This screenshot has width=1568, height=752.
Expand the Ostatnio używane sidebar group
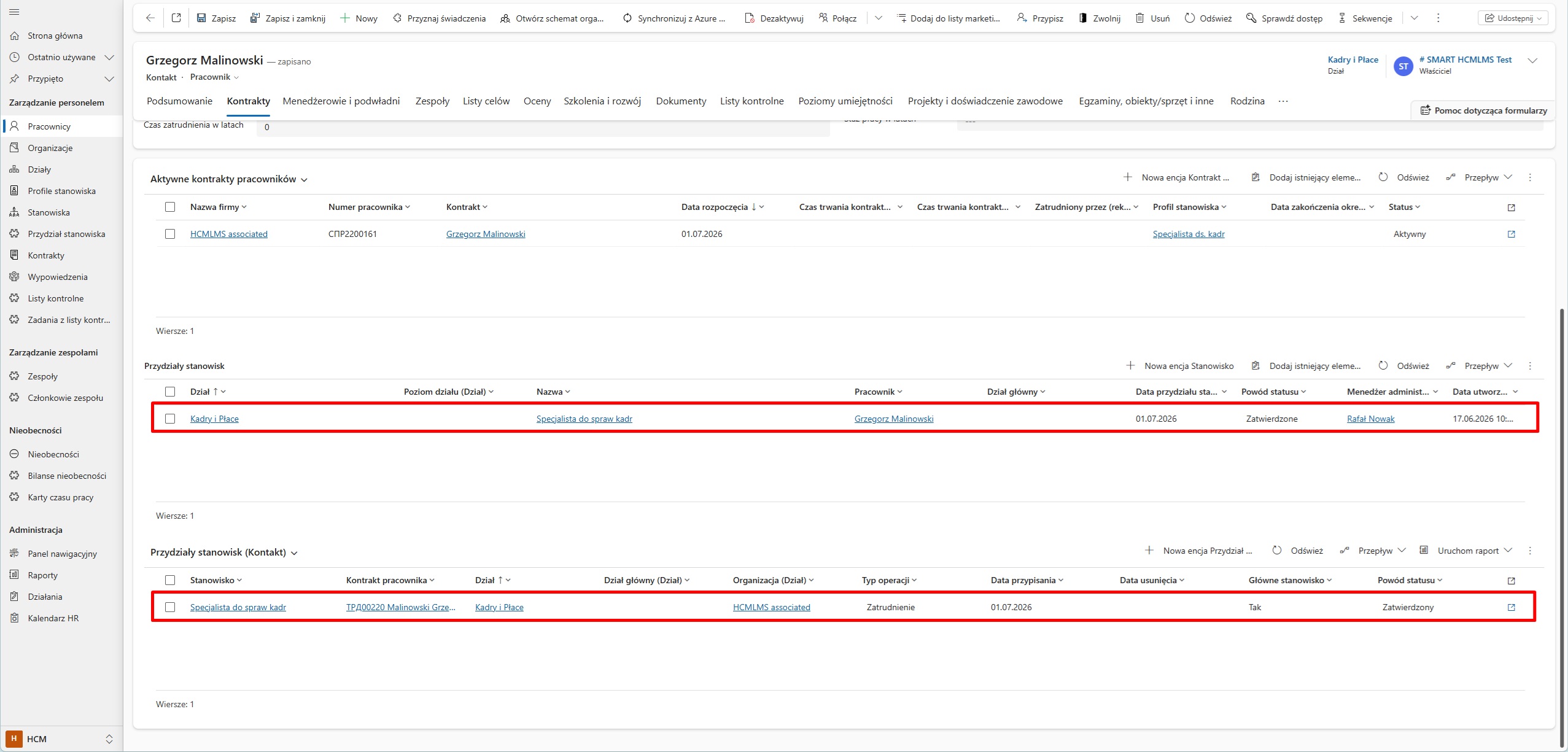(109, 57)
